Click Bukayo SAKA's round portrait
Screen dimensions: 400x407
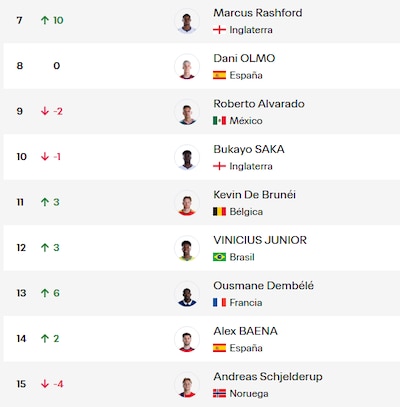[187, 157]
